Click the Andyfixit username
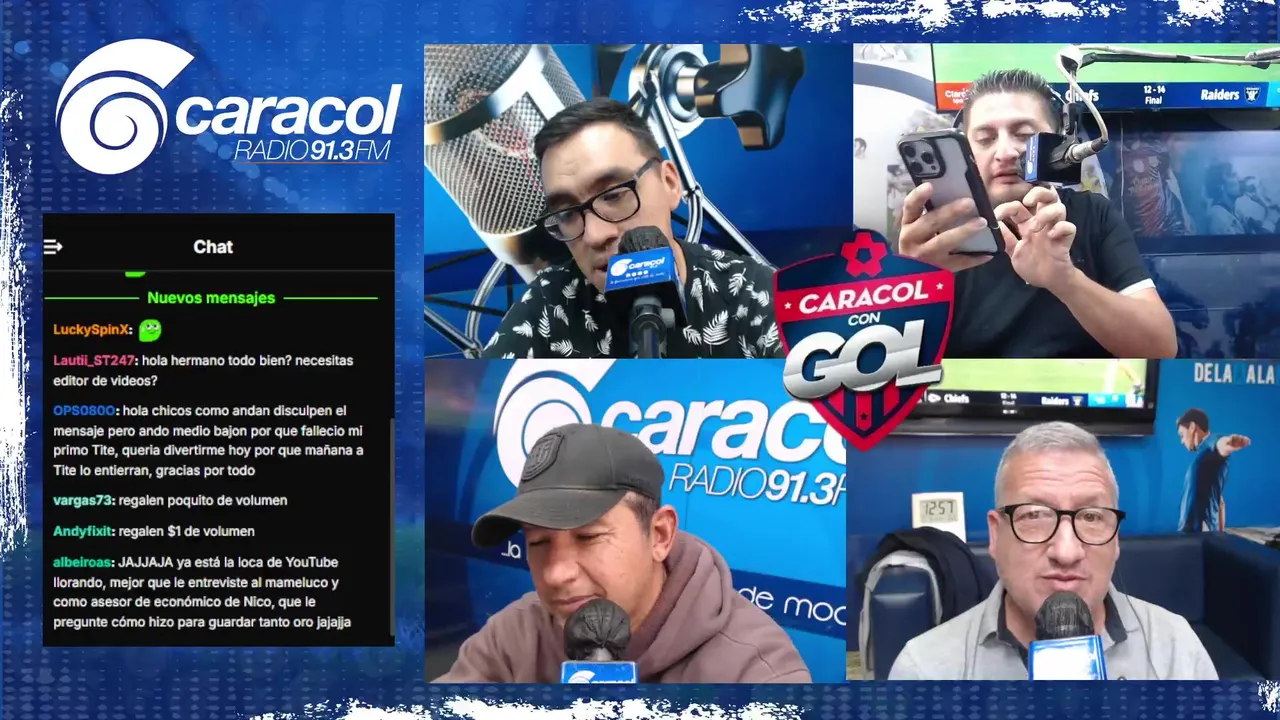This screenshot has height=720, width=1280. tap(83, 531)
